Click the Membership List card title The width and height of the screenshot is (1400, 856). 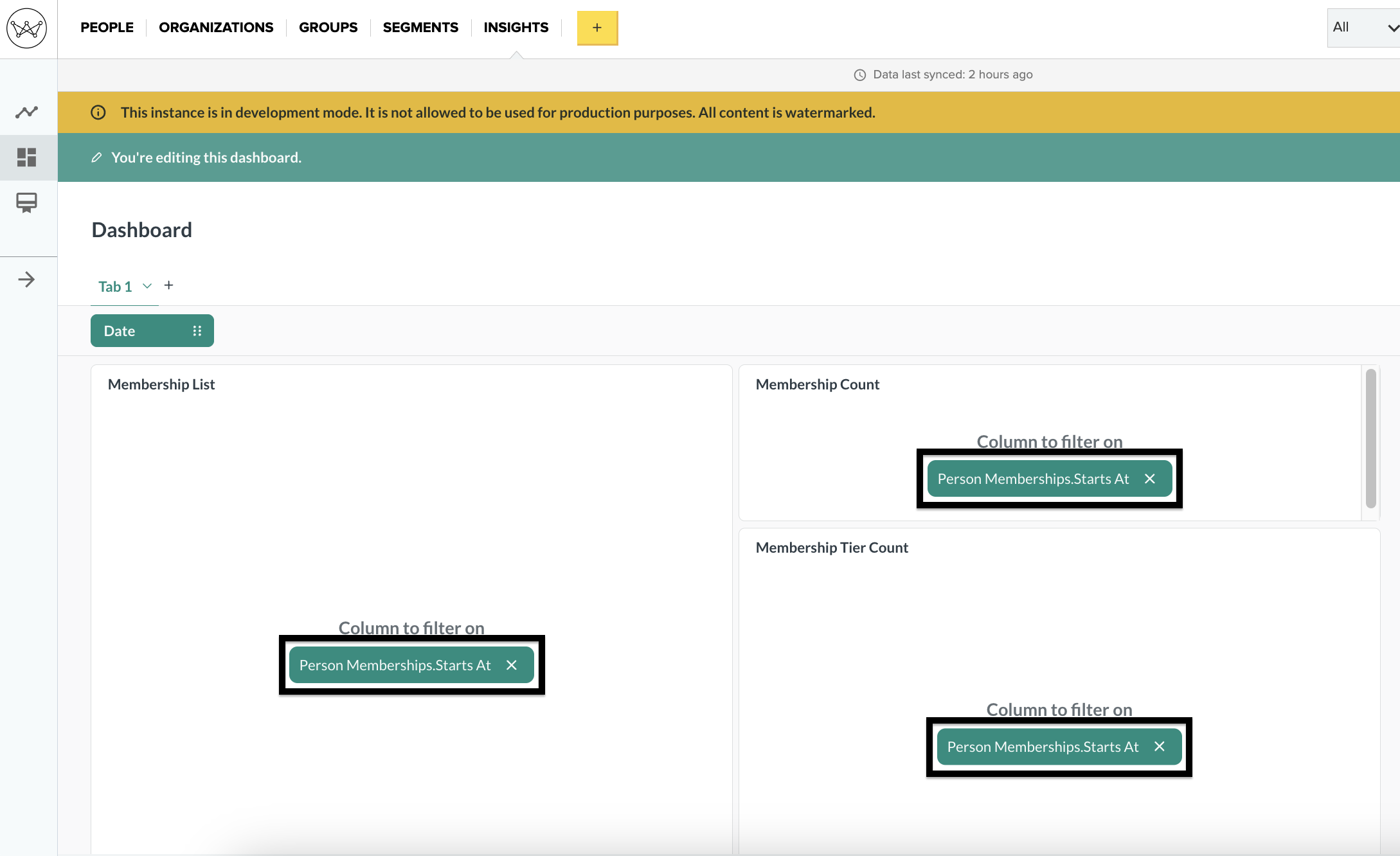[x=161, y=384]
